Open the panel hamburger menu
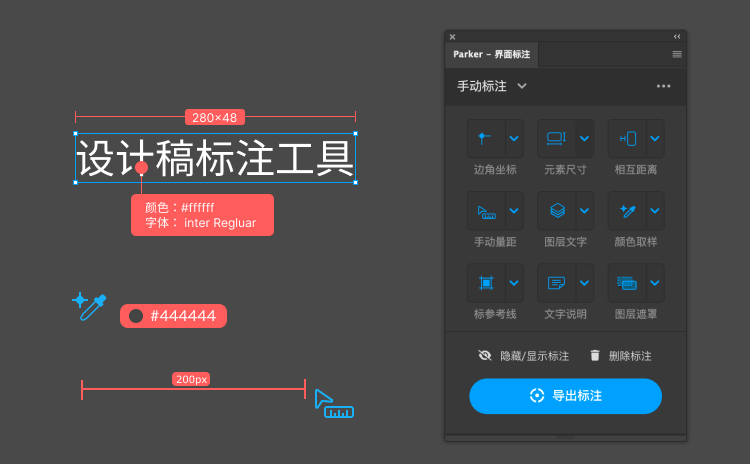Image resolution: width=750 pixels, height=464 pixels. 677,55
